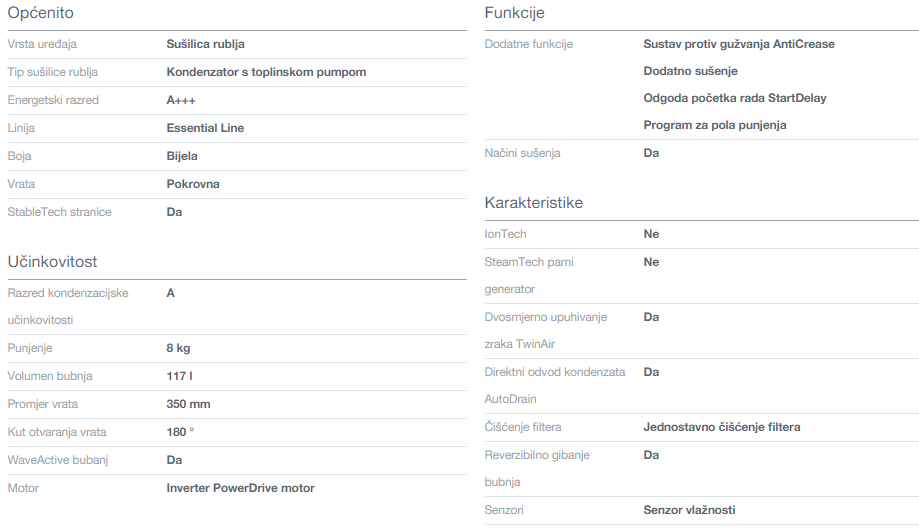Click the '350 mm' door diameter value

coord(188,404)
